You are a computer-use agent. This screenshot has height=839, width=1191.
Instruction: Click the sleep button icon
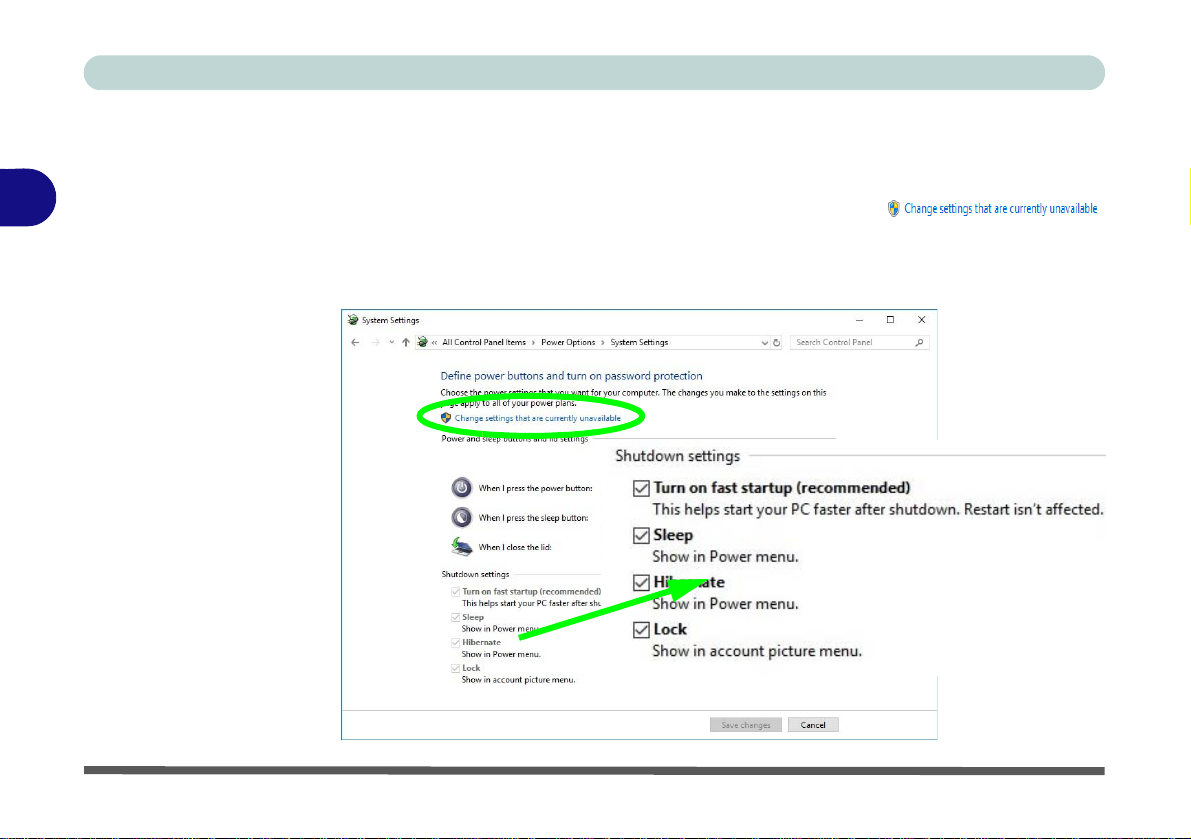click(461, 517)
